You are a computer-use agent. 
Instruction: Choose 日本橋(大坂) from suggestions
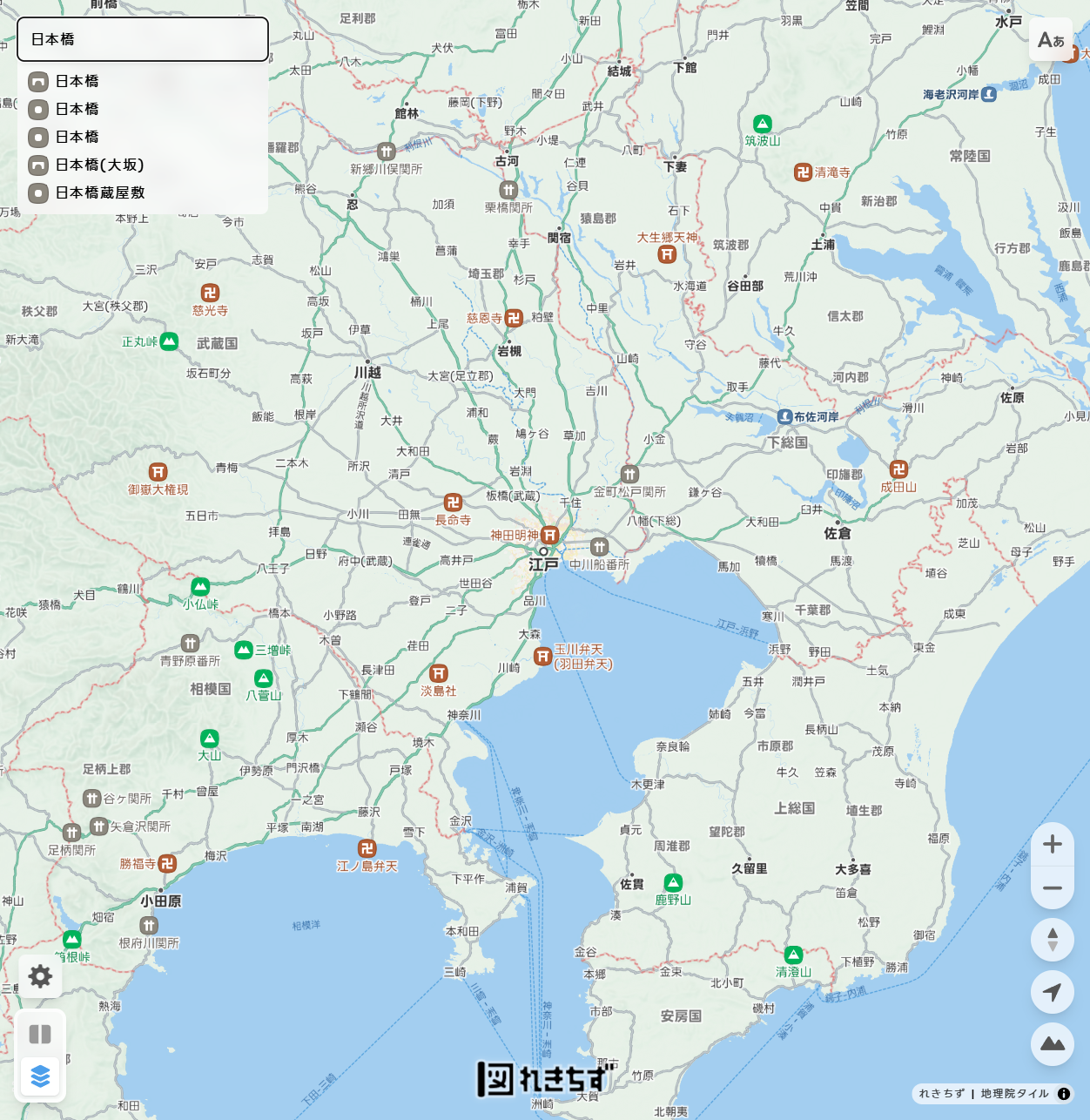pyautogui.click(x=99, y=165)
